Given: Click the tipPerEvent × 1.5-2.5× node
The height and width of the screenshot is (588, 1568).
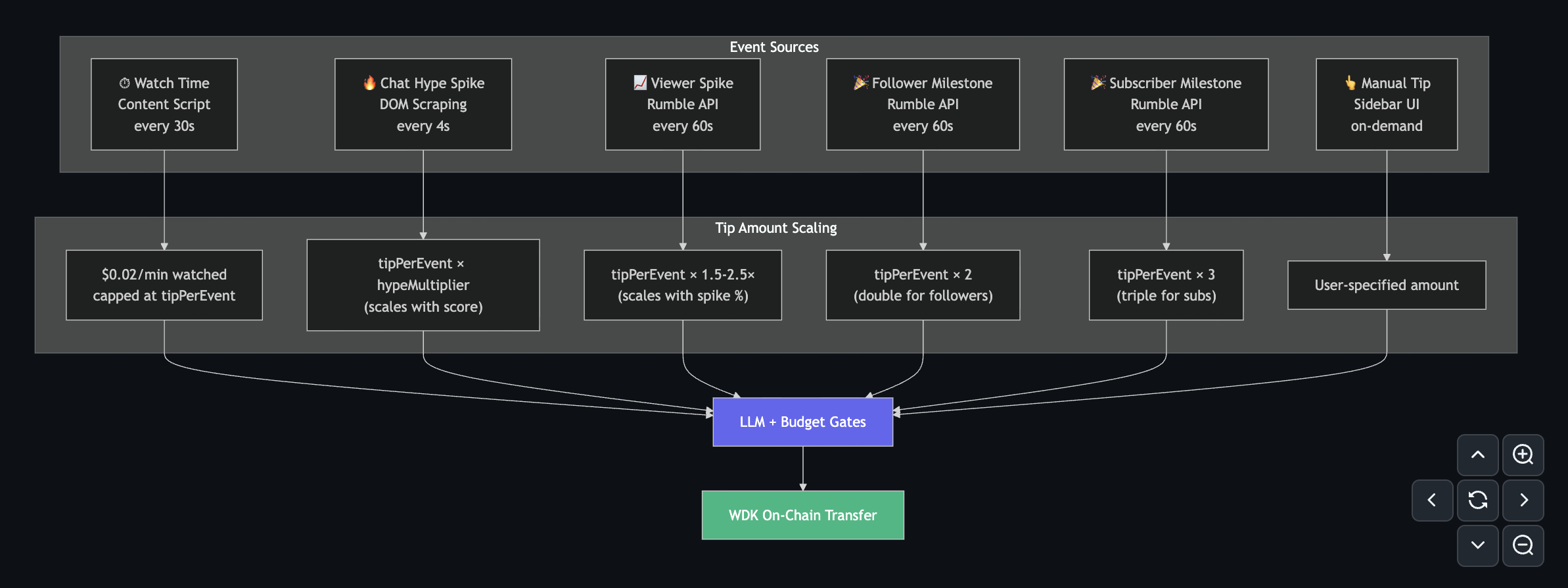Looking at the screenshot, I should pyautogui.click(x=683, y=285).
